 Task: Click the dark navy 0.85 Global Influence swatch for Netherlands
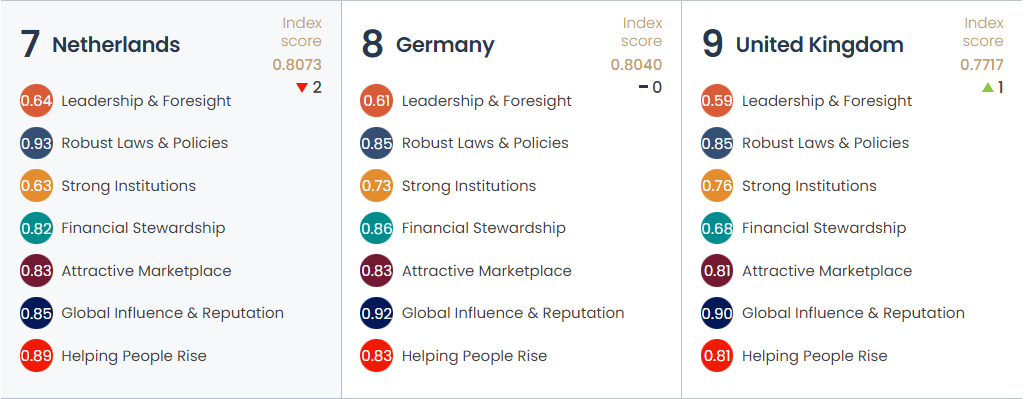pos(36,313)
